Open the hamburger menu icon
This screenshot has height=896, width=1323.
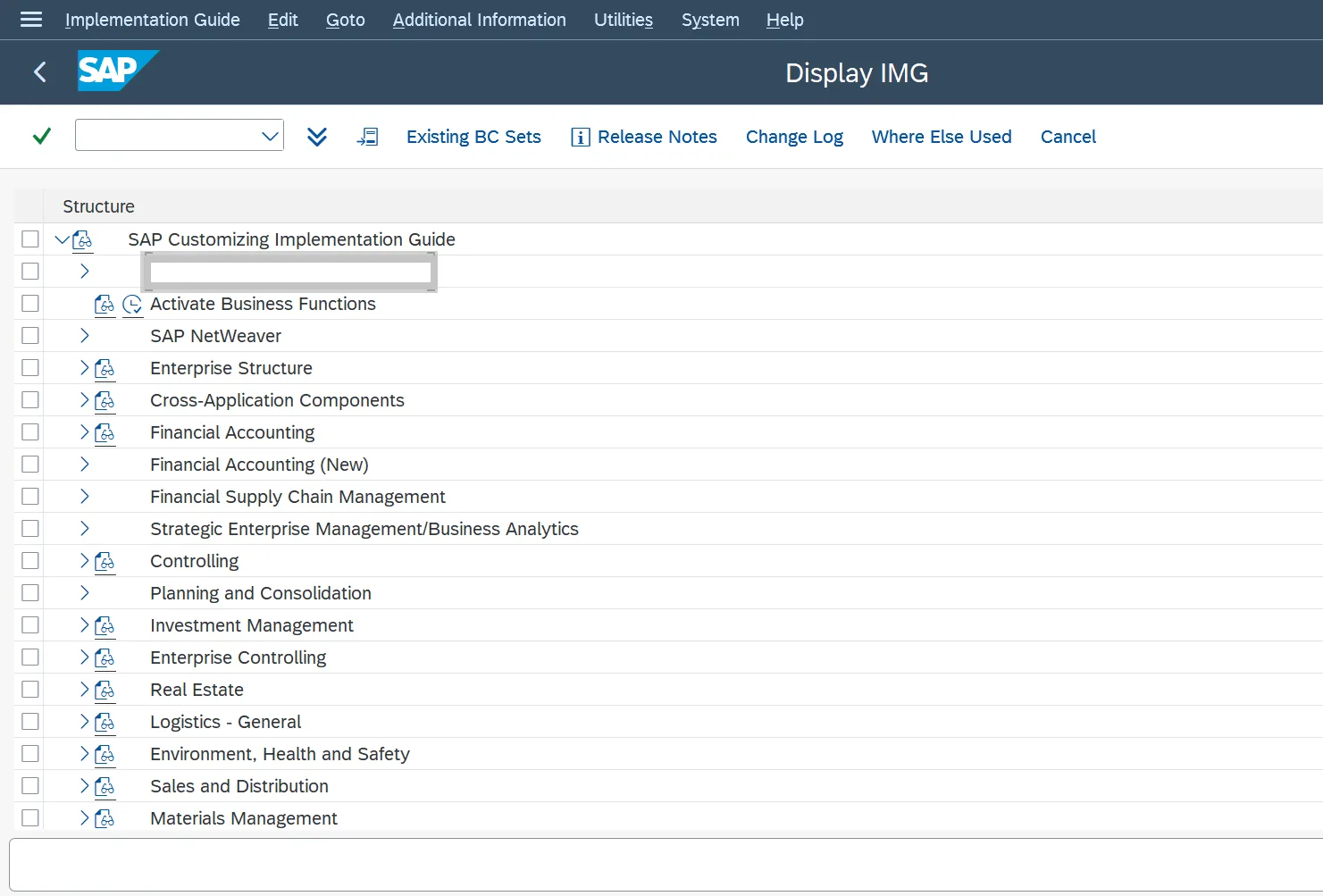[29, 20]
